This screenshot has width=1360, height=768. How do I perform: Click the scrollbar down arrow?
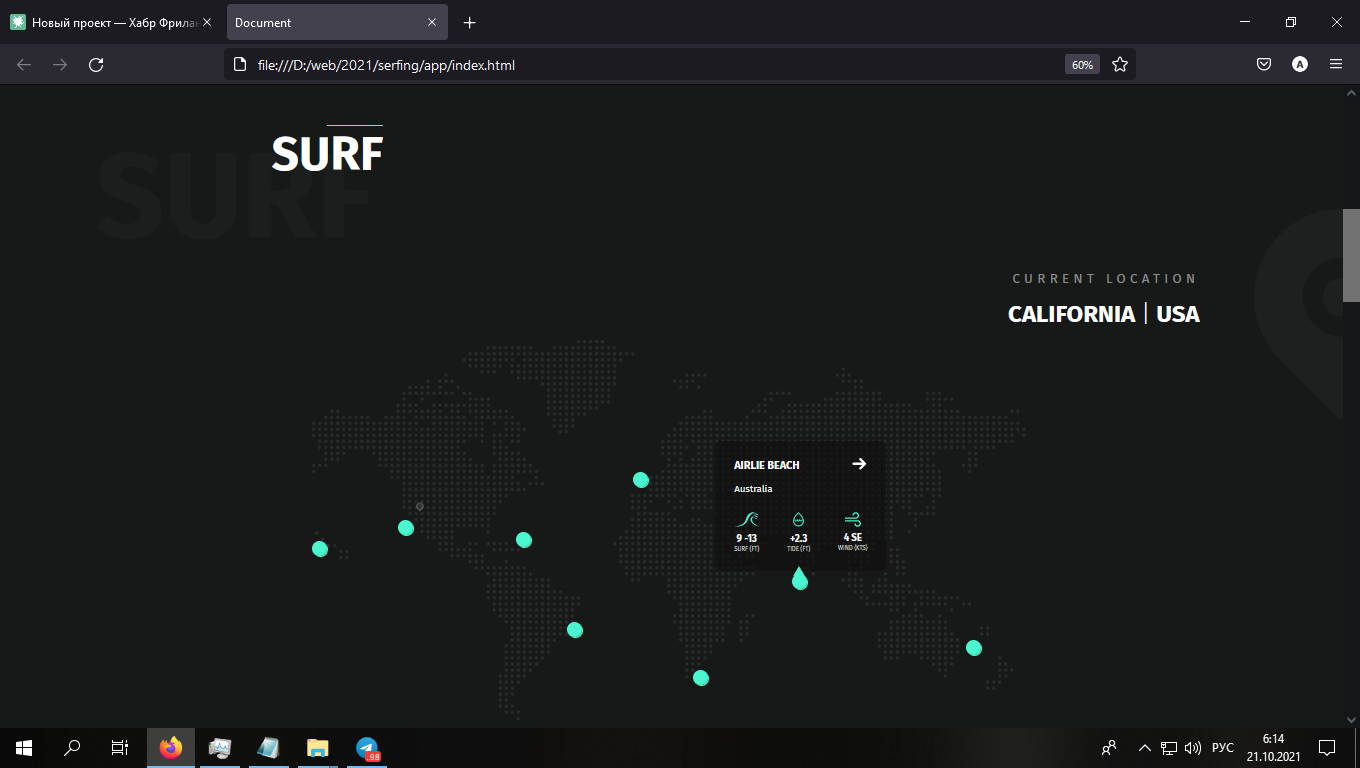click(x=1351, y=719)
